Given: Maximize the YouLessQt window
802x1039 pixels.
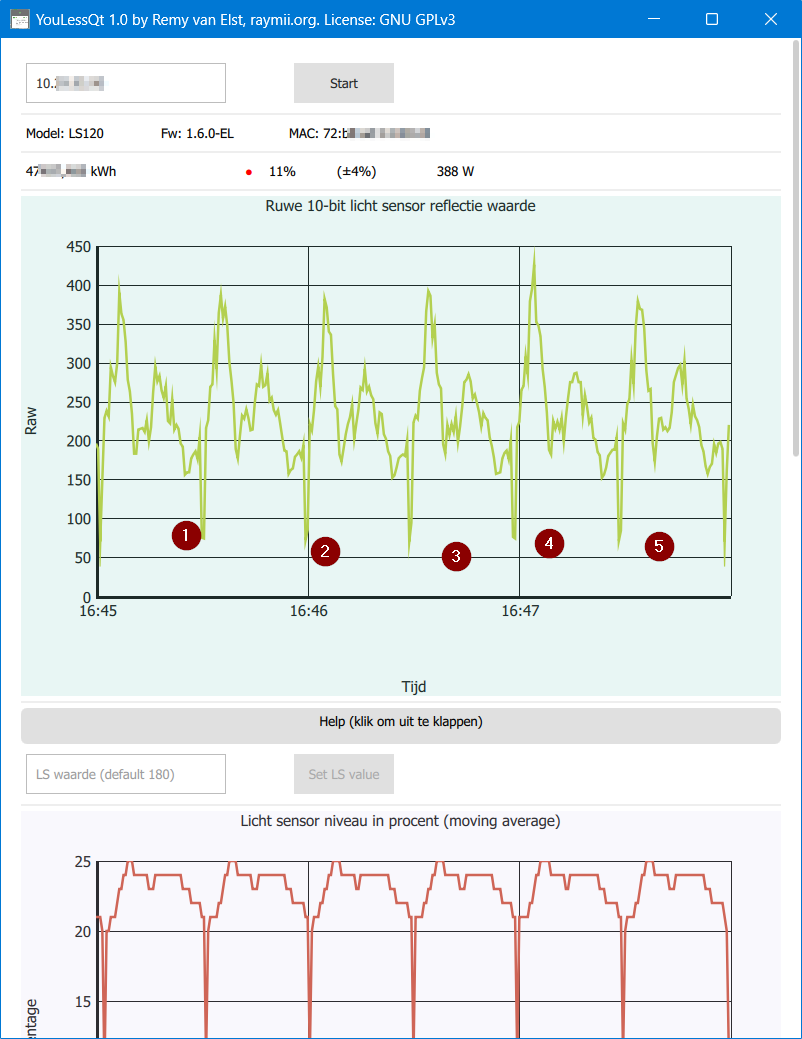Looking at the screenshot, I should [x=712, y=19].
